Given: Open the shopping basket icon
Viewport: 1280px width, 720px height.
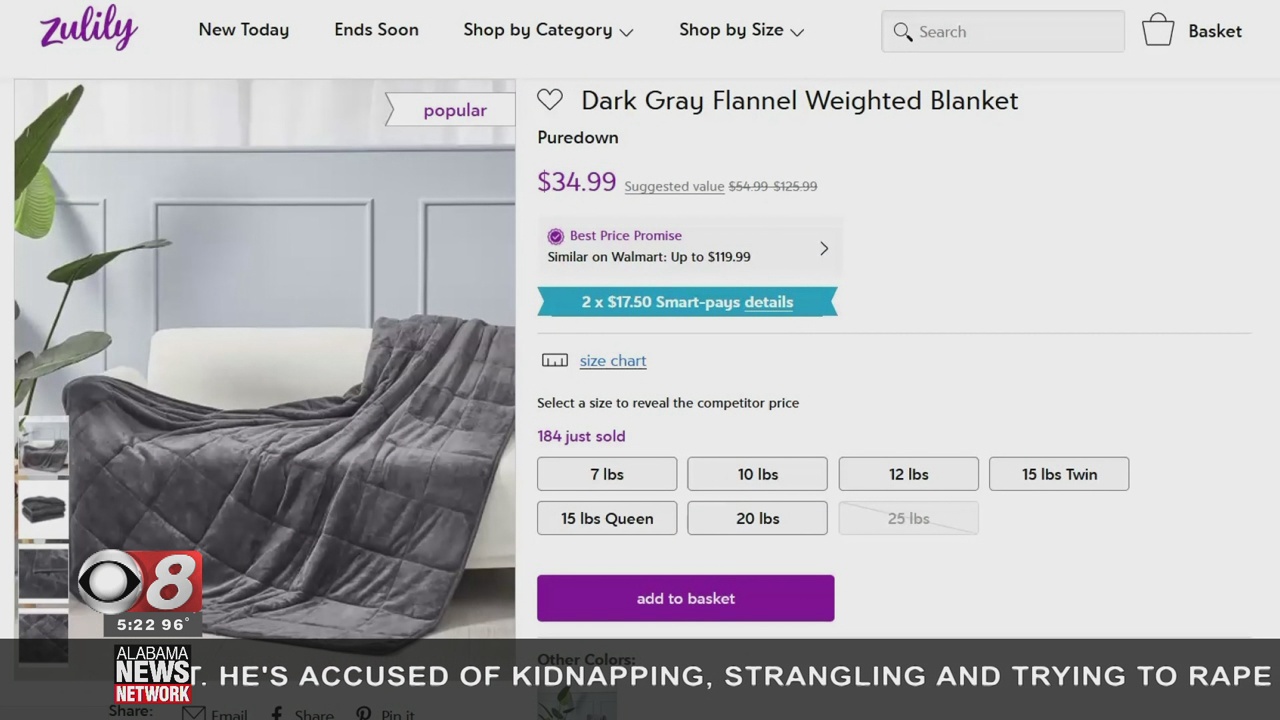Looking at the screenshot, I should [1158, 31].
